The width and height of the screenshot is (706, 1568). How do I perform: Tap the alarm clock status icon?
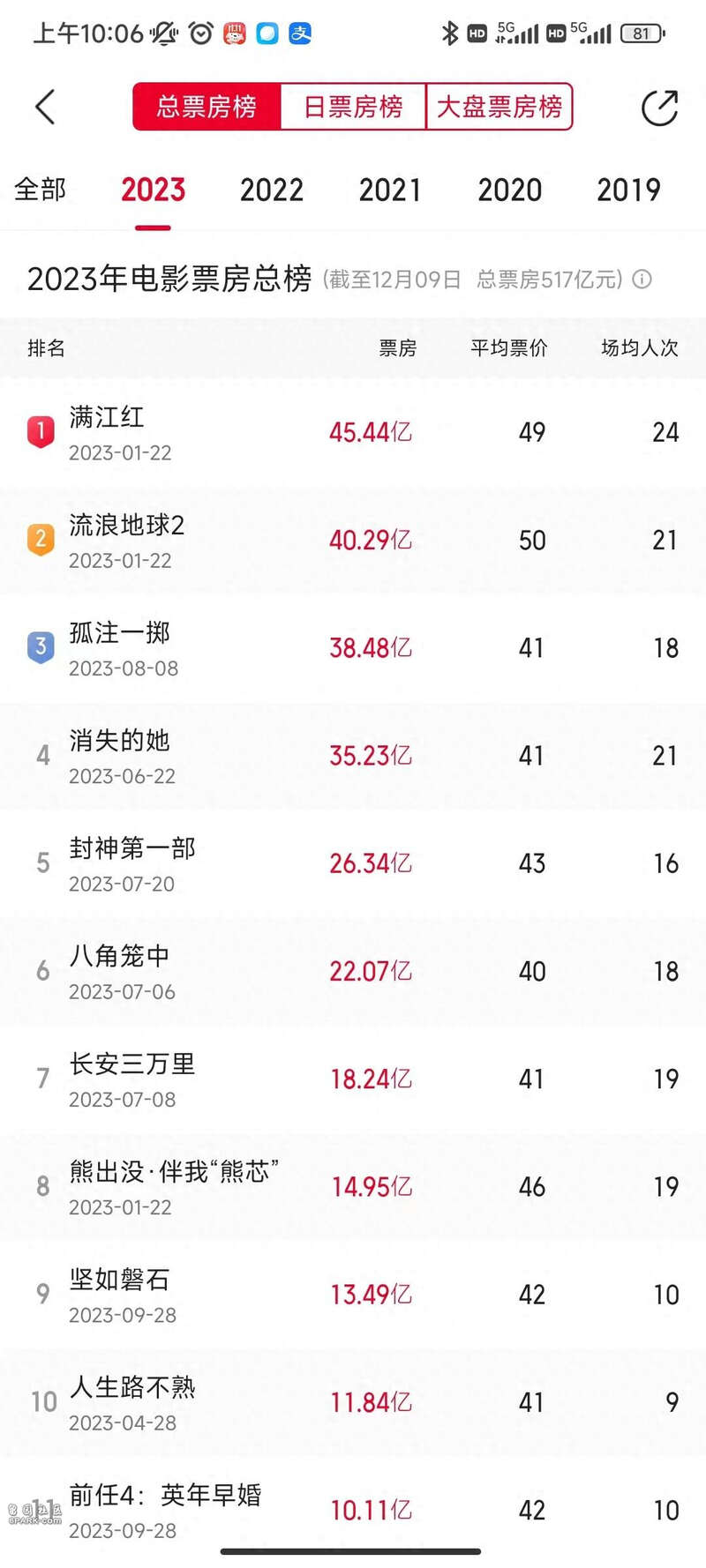(201, 34)
